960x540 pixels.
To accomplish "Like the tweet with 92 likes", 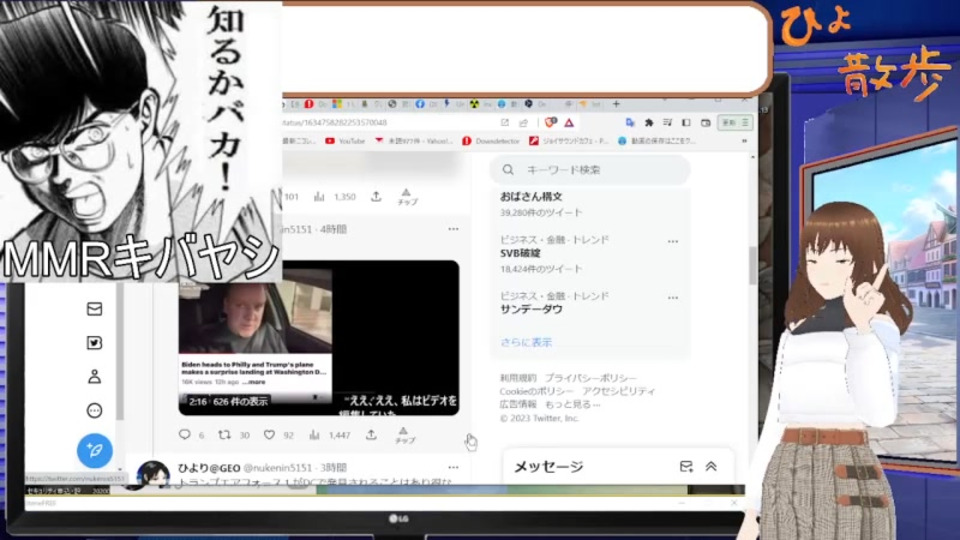I will [269, 434].
